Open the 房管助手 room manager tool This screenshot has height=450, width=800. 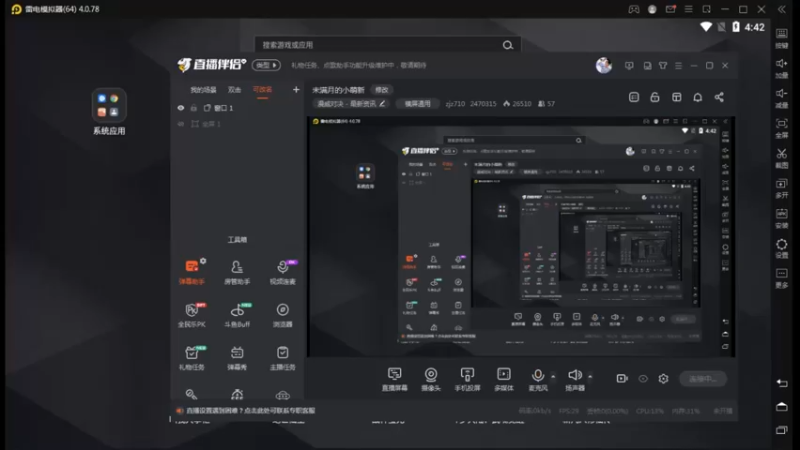pyautogui.click(x=237, y=272)
